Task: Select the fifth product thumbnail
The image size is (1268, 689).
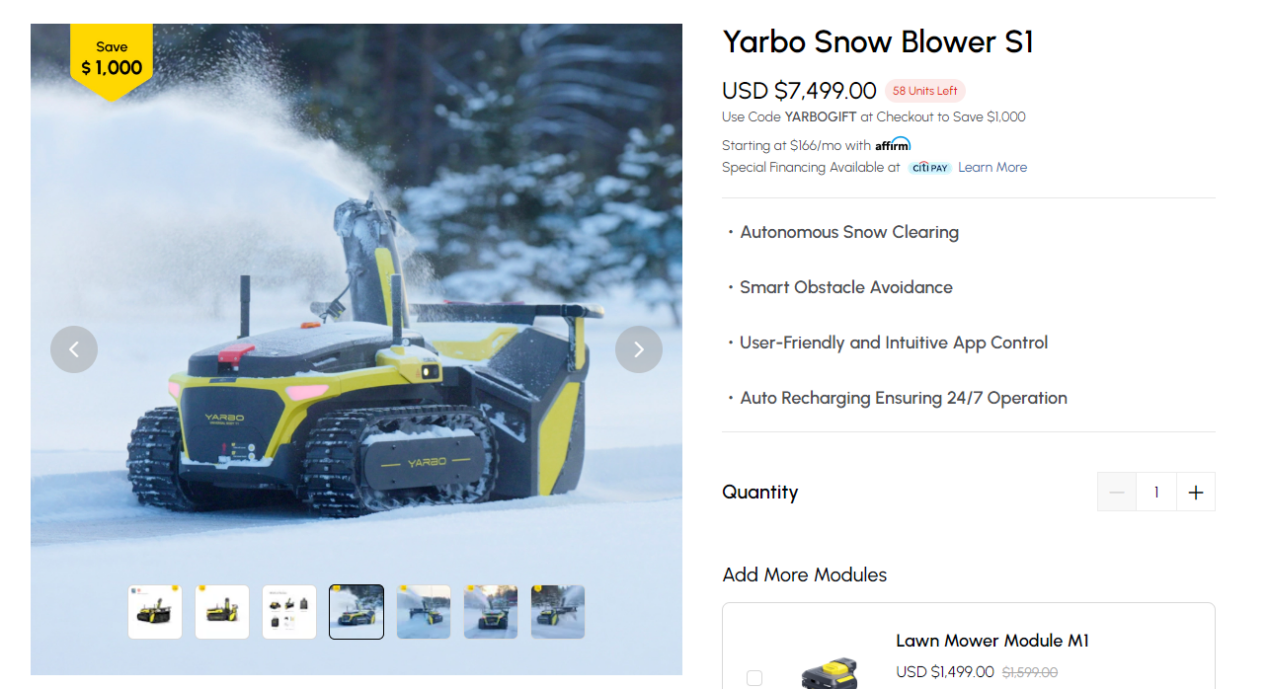Action: (424, 612)
